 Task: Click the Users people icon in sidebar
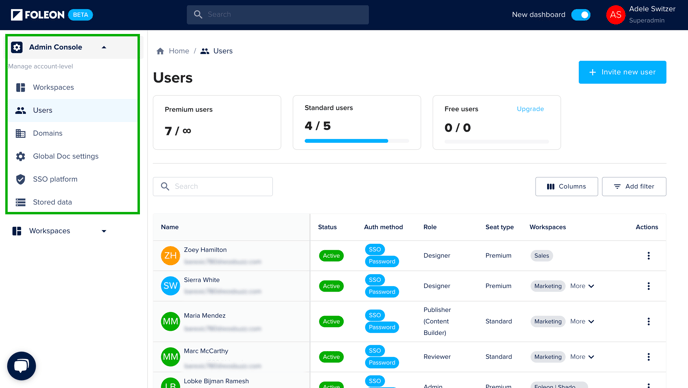(x=21, y=110)
